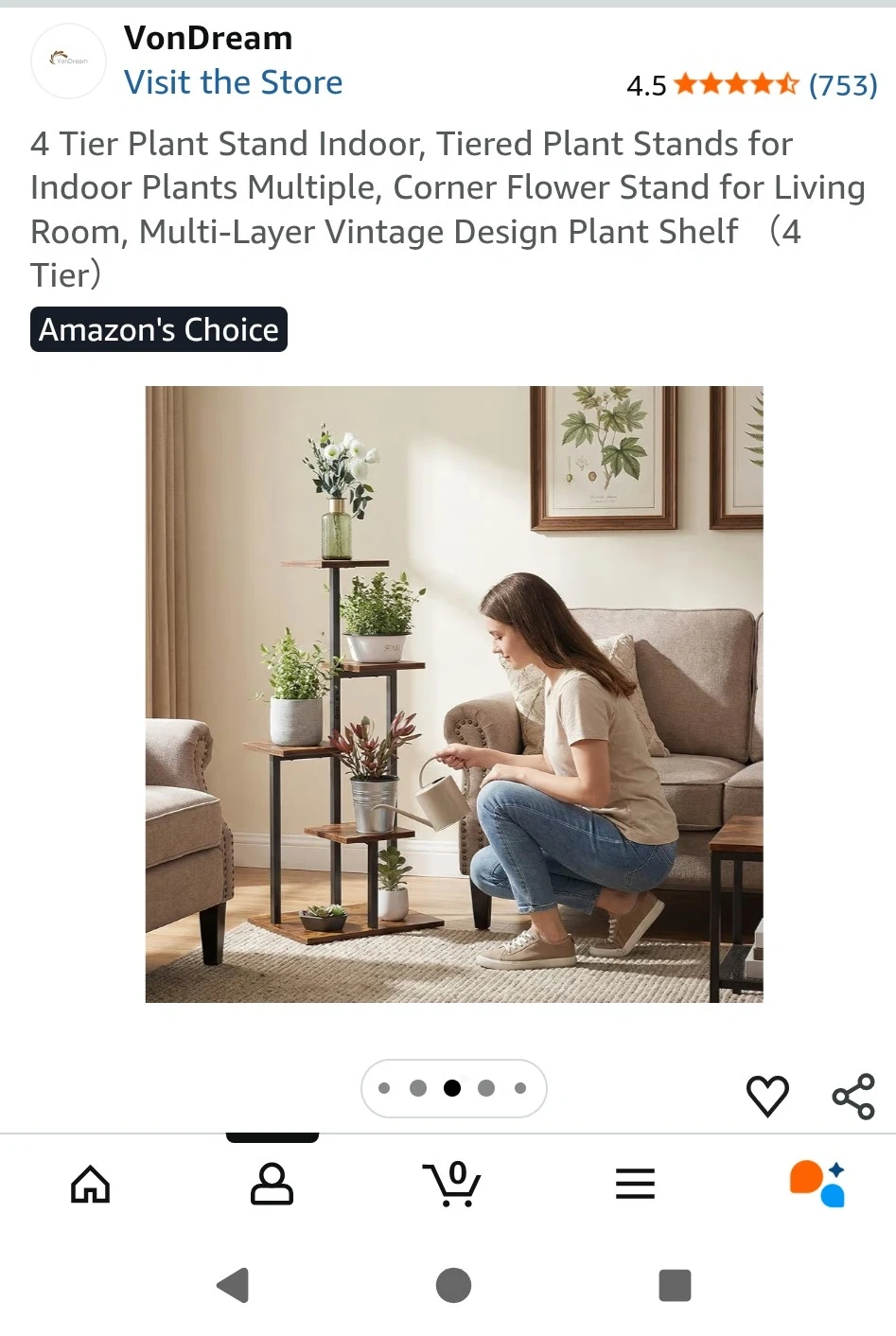Tap the 4.5 star rating
Screen dimensions: 896x1336
(x=712, y=85)
